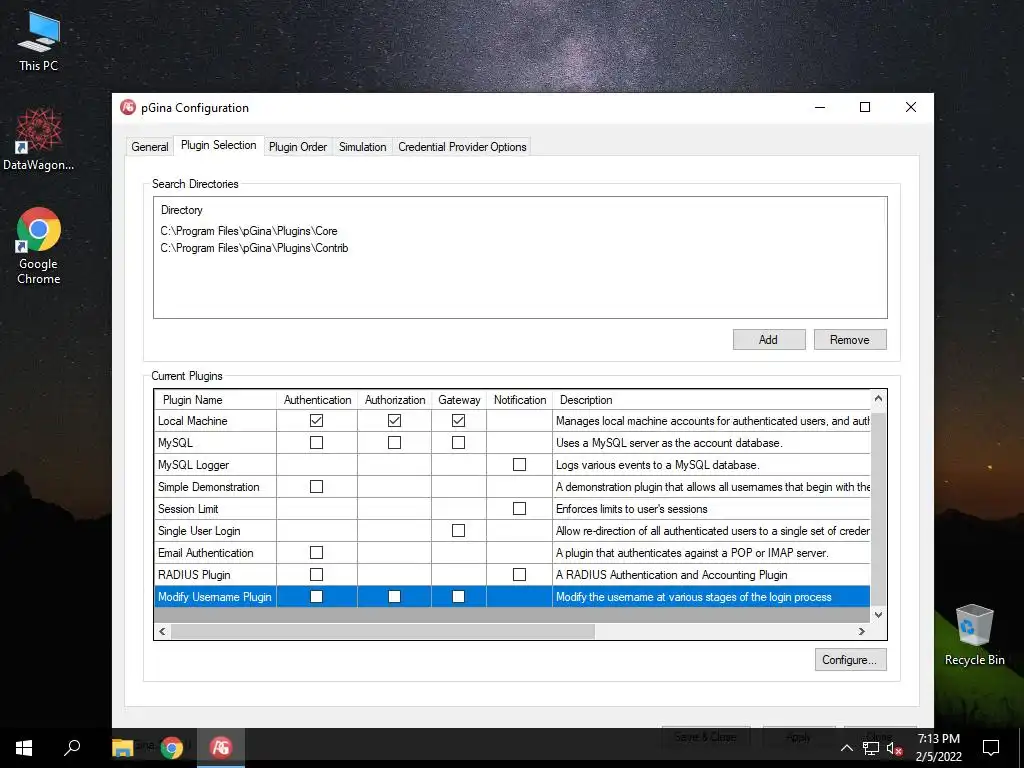Open the Simulation tab

click(x=362, y=147)
